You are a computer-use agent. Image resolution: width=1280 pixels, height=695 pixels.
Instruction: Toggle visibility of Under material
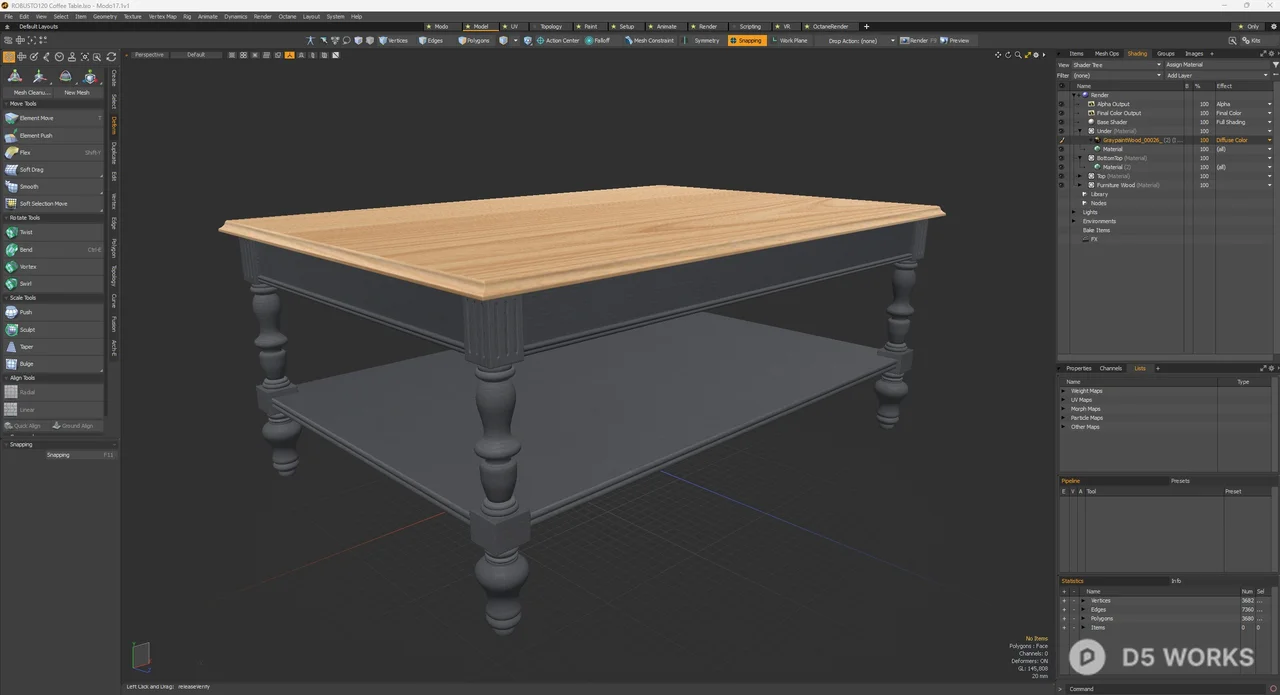click(1062, 131)
